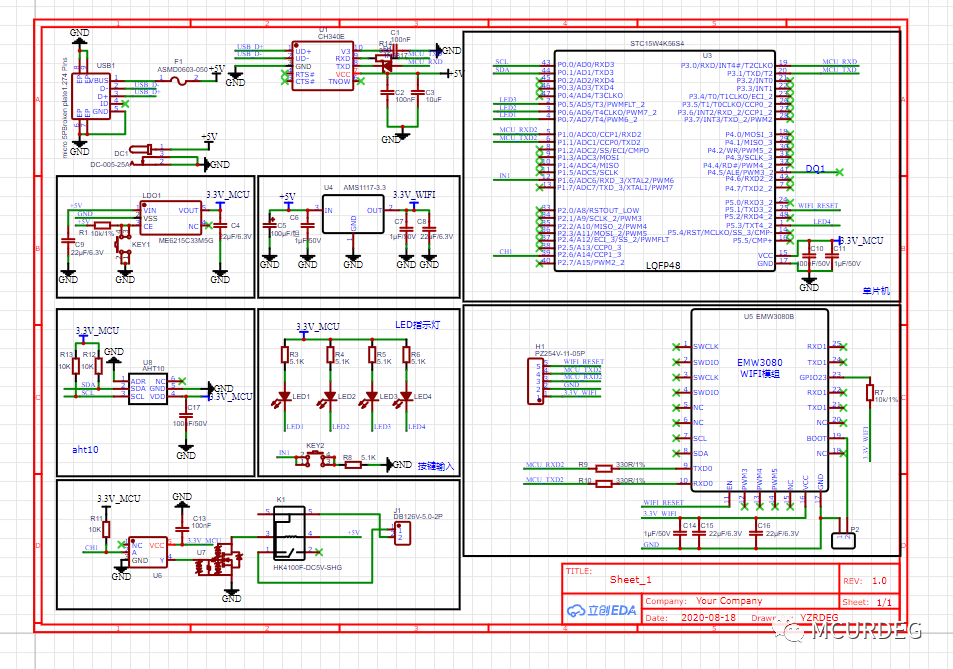
Task: Select the KEY2 push button symbol
Action: [315, 458]
